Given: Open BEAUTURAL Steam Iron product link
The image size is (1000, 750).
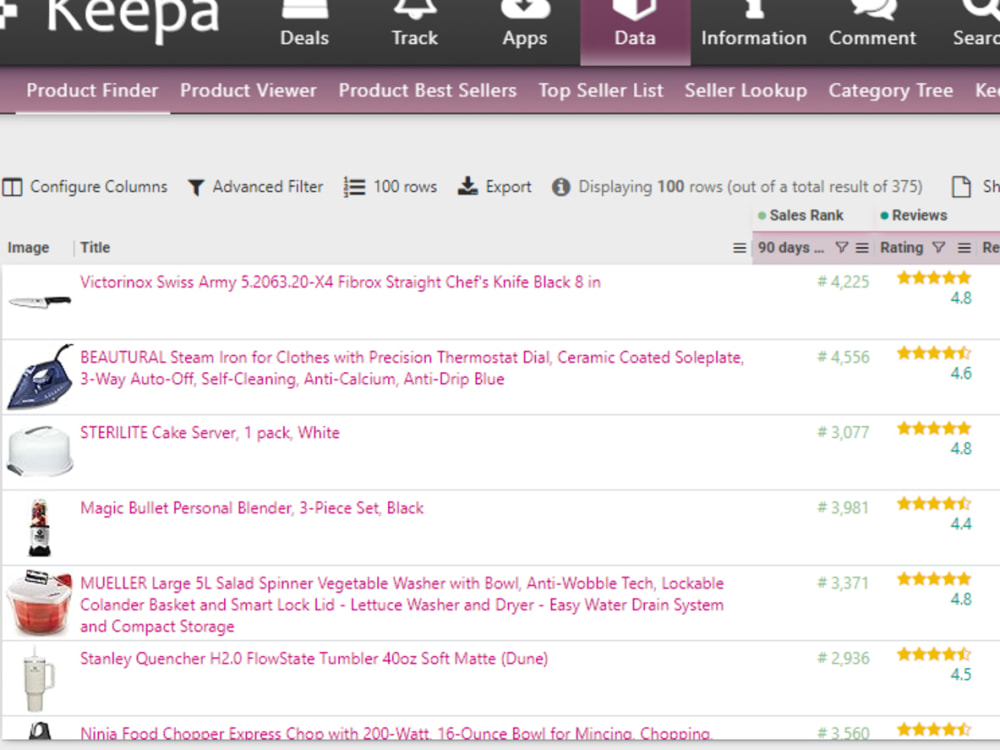Looking at the screenshot, I should [x=412, y=368].
